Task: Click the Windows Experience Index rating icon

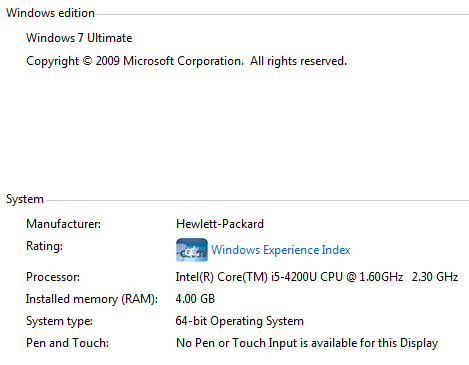Action: [192, 250]
